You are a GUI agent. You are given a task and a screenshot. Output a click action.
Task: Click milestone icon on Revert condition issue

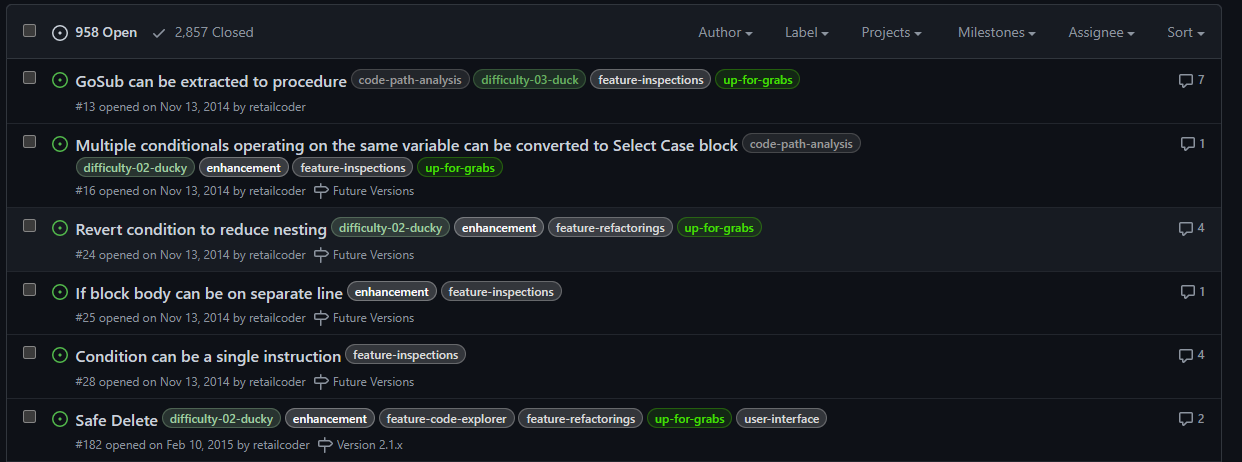click(321, 255)
